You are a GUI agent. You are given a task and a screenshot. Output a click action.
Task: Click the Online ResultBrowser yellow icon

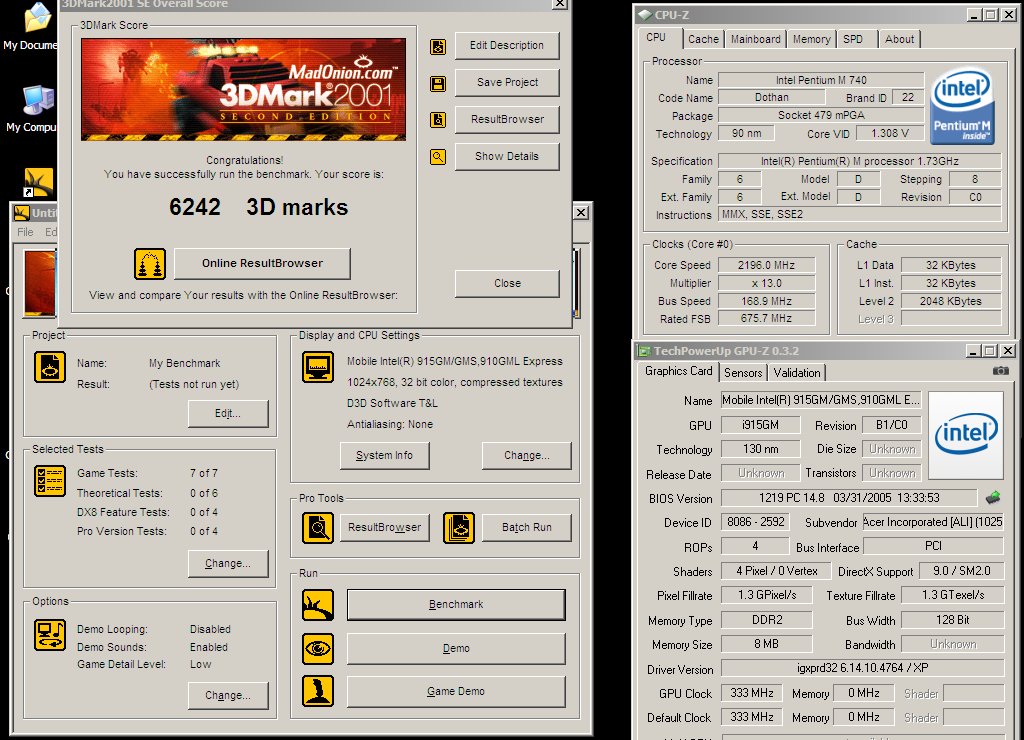pyautogui.click(x=150, y=264)
